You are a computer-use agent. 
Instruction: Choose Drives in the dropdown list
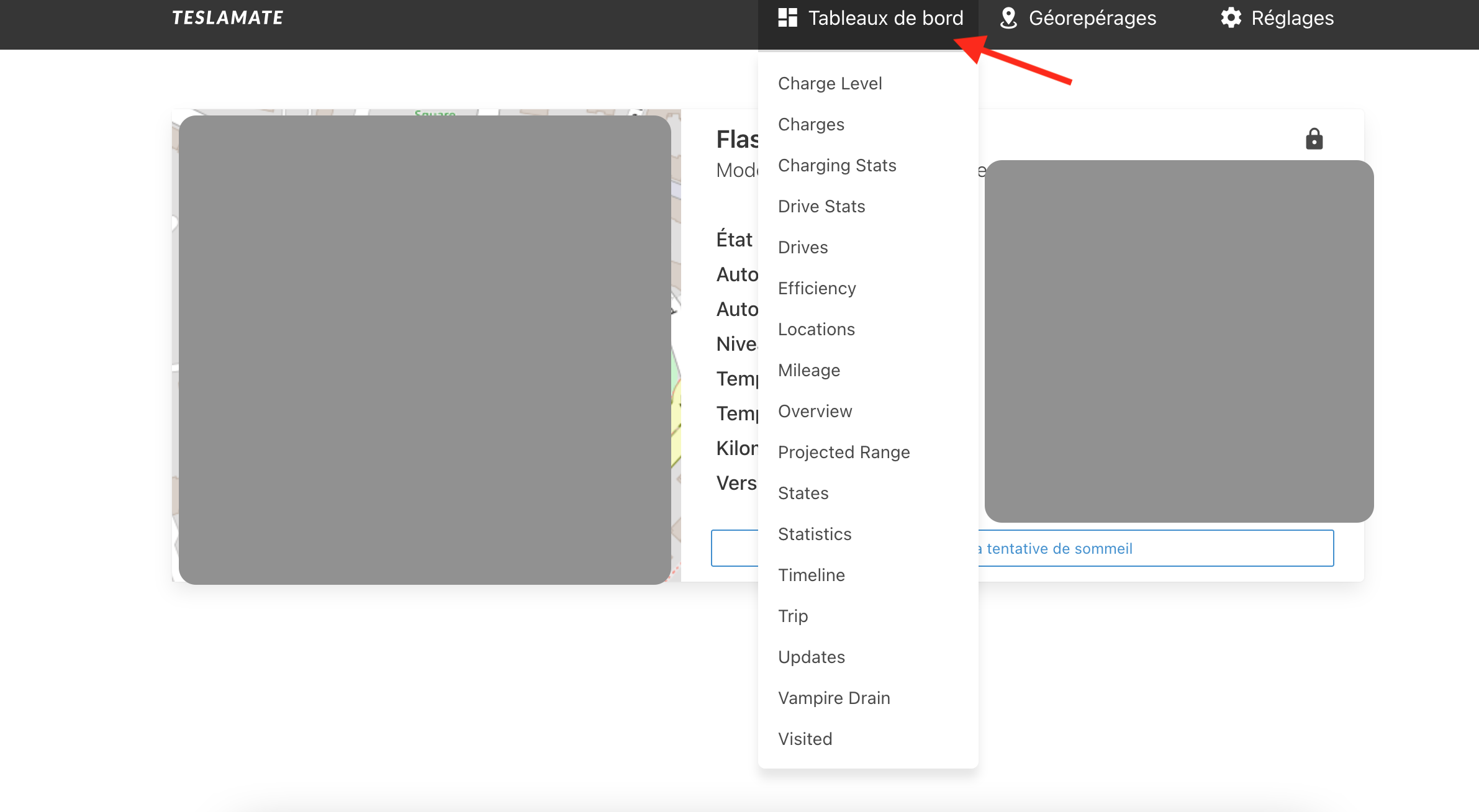(x=803, y=247)
